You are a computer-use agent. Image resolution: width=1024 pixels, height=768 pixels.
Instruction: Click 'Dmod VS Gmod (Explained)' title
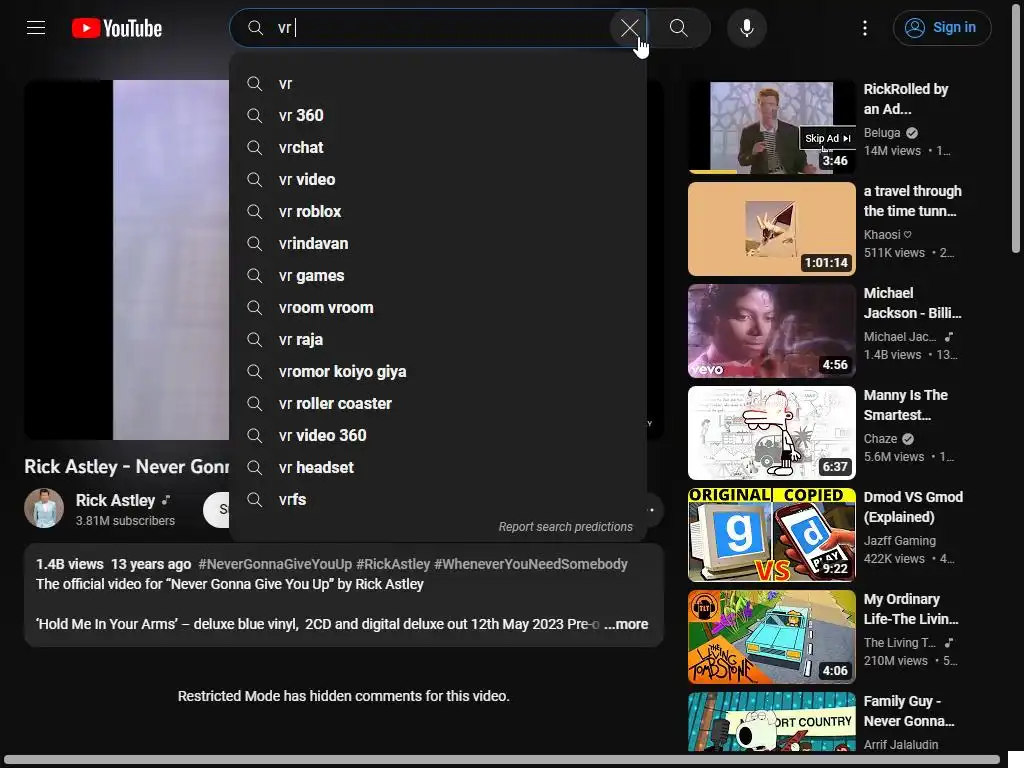tap(913, 507)
